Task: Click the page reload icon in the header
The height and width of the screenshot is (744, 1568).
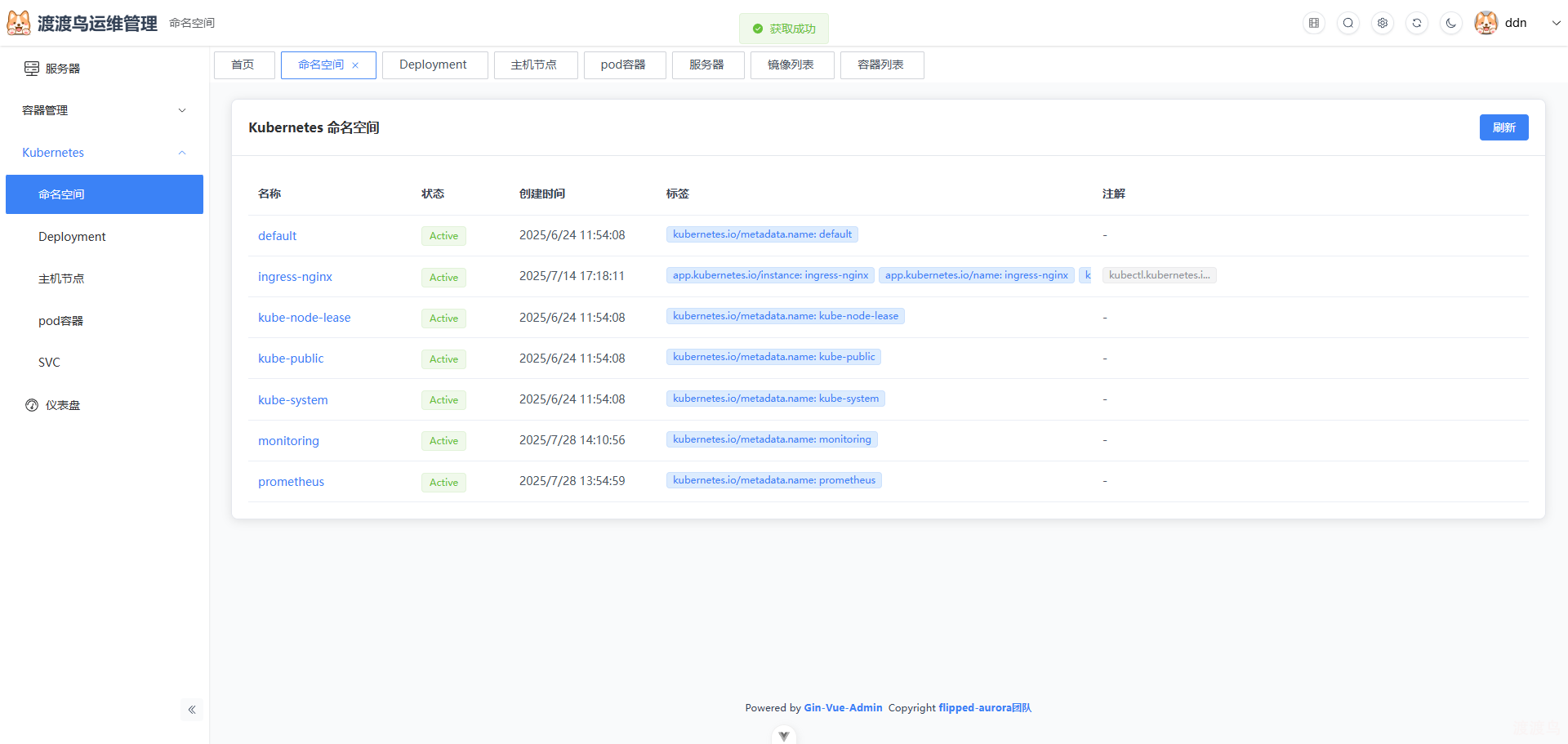Action: pos(1416,23)
